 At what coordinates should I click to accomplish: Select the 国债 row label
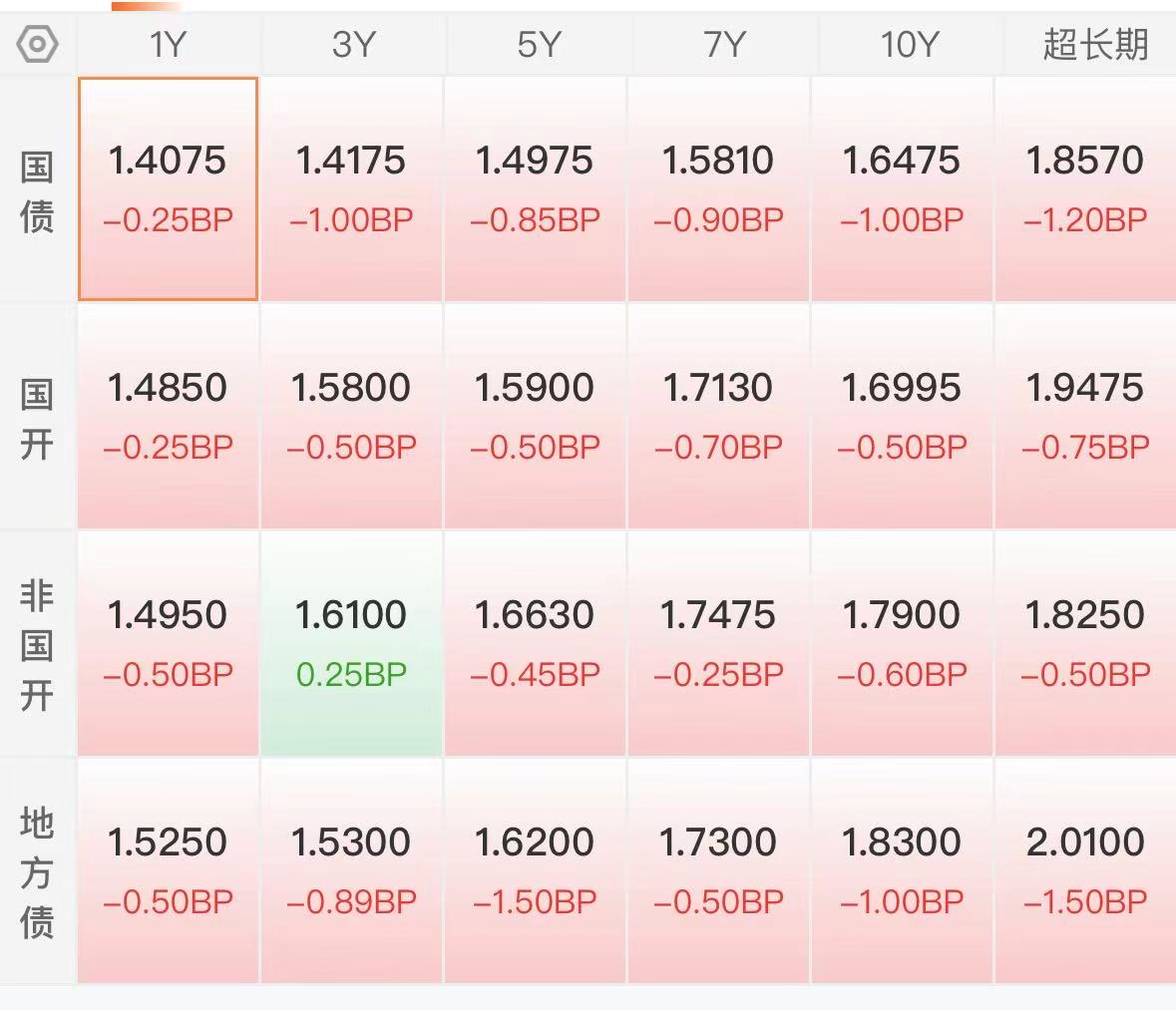(37, 191)
